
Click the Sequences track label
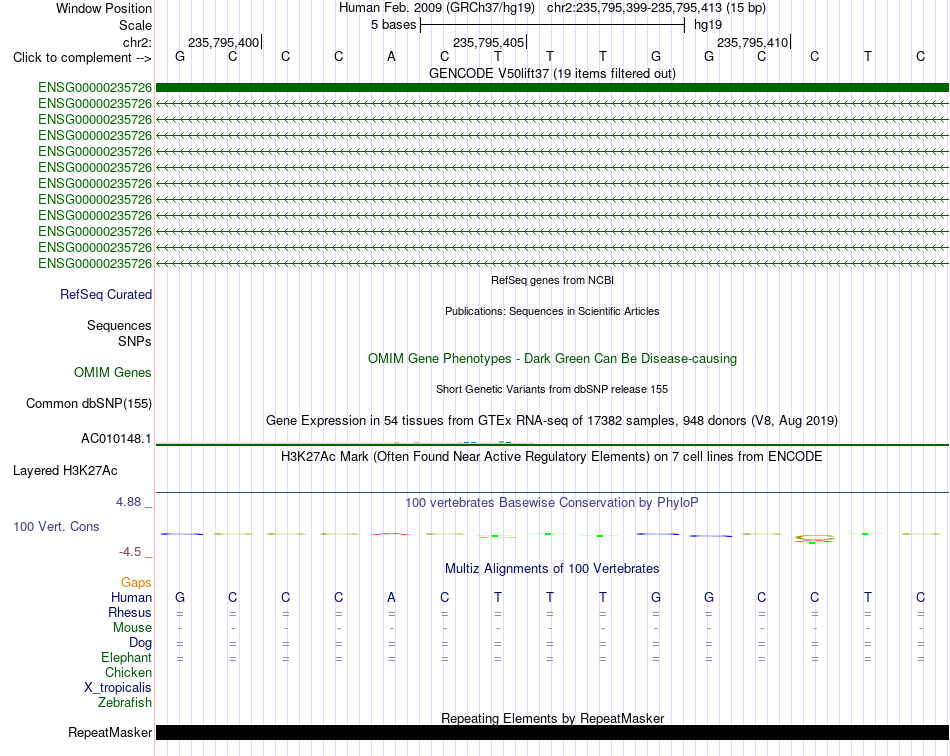tap(119, 325)
